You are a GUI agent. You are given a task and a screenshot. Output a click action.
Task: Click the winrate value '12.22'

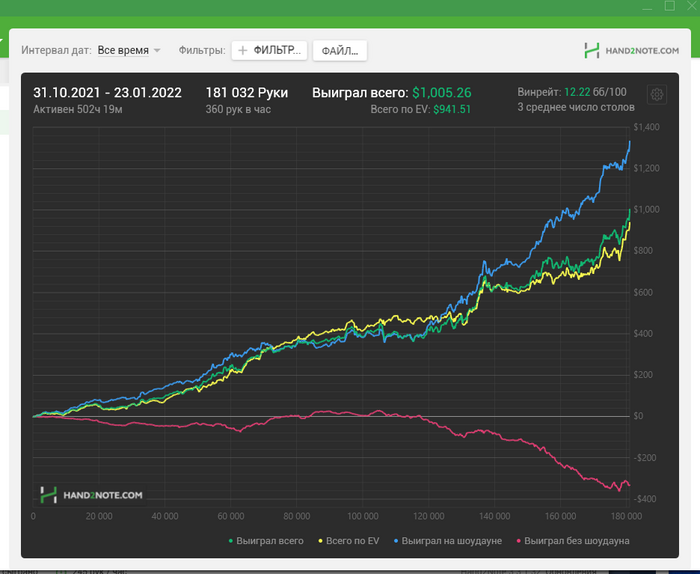[577, 92]
